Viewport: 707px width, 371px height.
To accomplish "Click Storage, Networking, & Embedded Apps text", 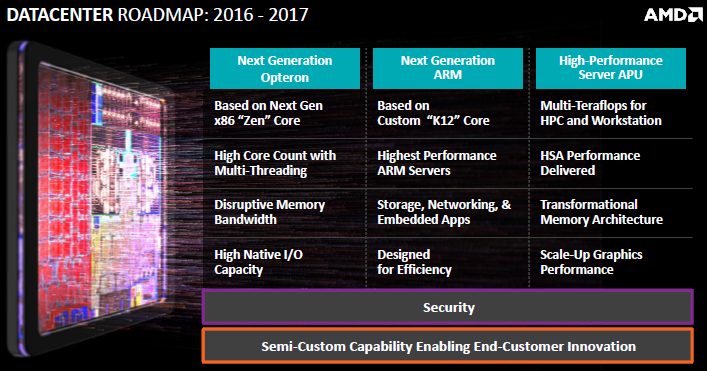I will pos(444,212).
